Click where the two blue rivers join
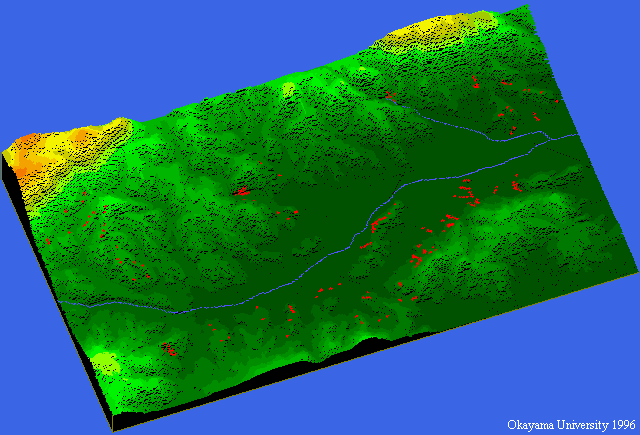Screen dimensions: 640x435 550,138
